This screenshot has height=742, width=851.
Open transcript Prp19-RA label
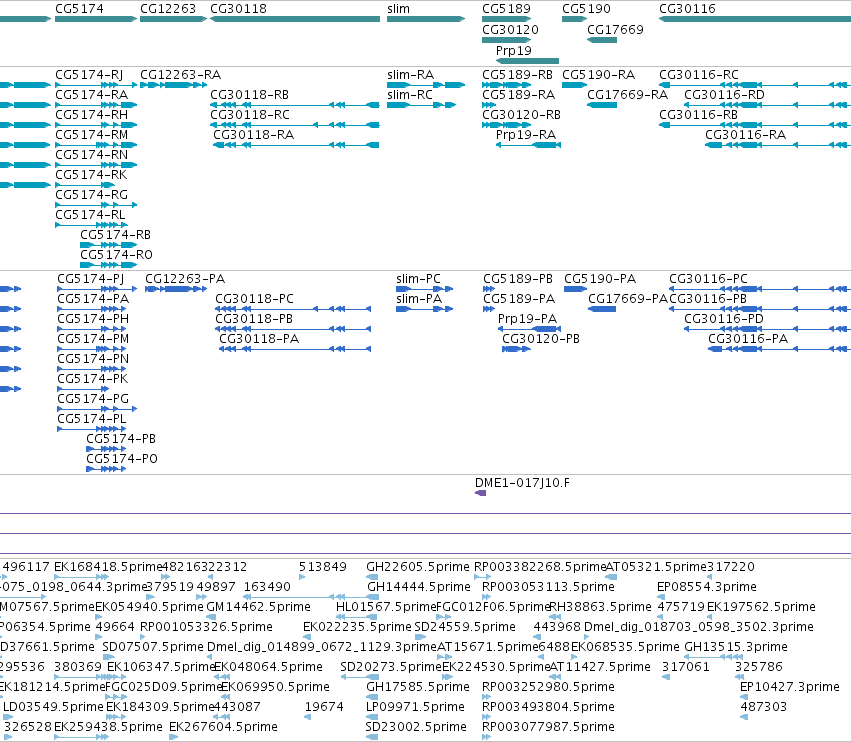(x=526, y=135)
